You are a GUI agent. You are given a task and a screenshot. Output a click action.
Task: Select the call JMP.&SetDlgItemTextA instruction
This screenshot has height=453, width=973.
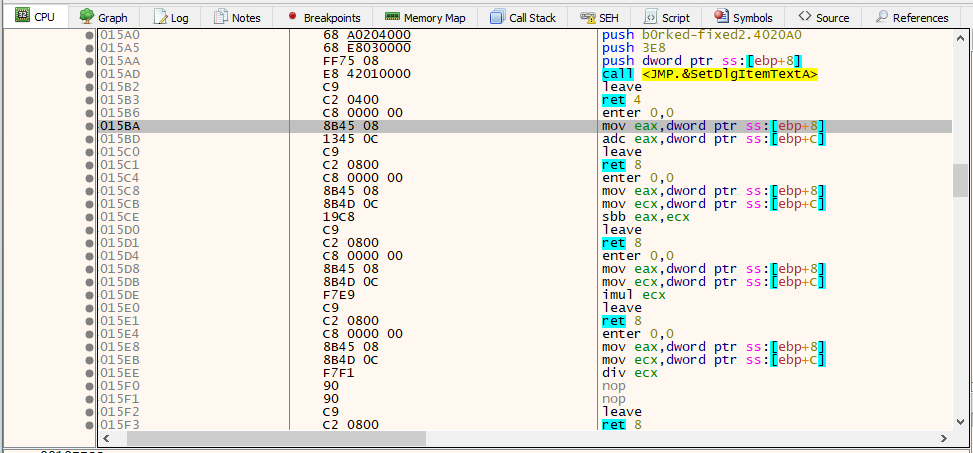click(710, 74)
